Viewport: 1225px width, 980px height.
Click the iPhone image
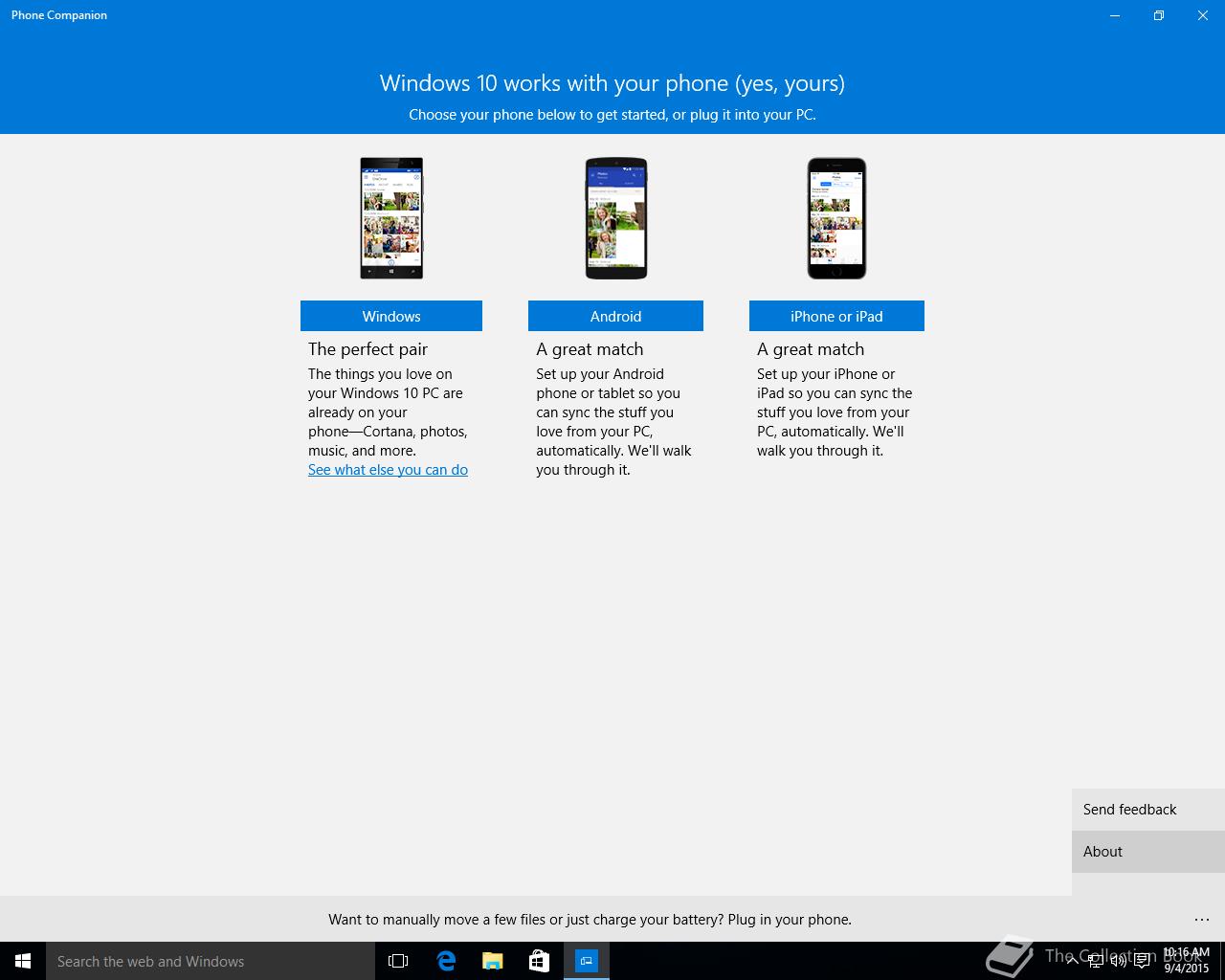click(836, 218)
